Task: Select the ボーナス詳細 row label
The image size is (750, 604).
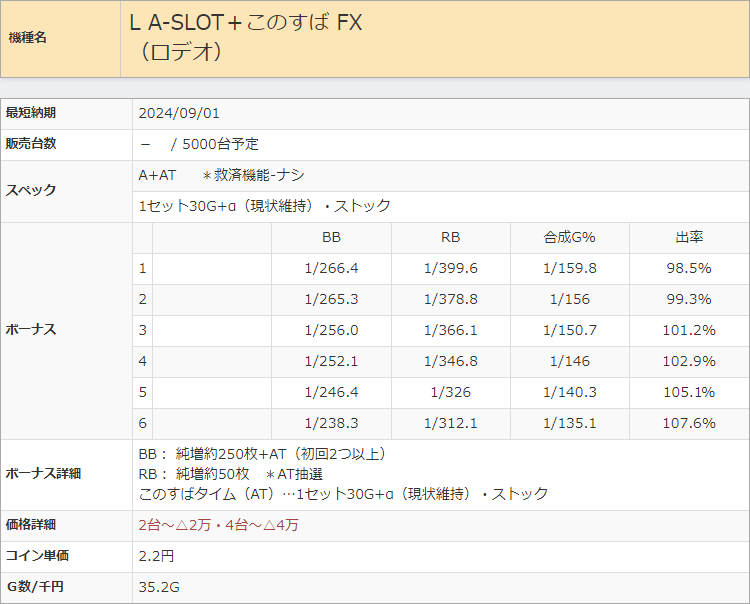Action: tap(43, 473)
